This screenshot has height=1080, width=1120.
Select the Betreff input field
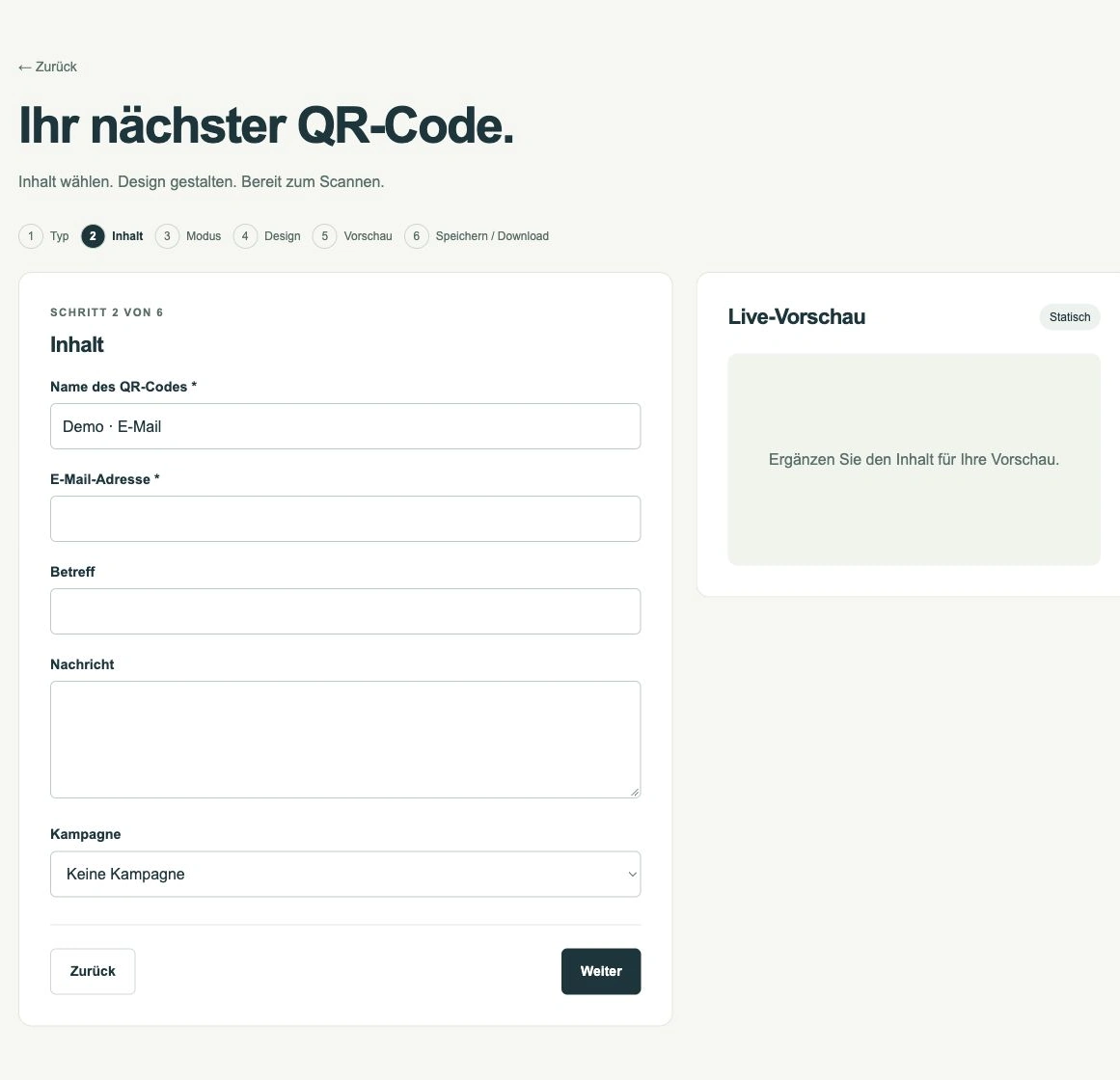[x=345, y=611]
